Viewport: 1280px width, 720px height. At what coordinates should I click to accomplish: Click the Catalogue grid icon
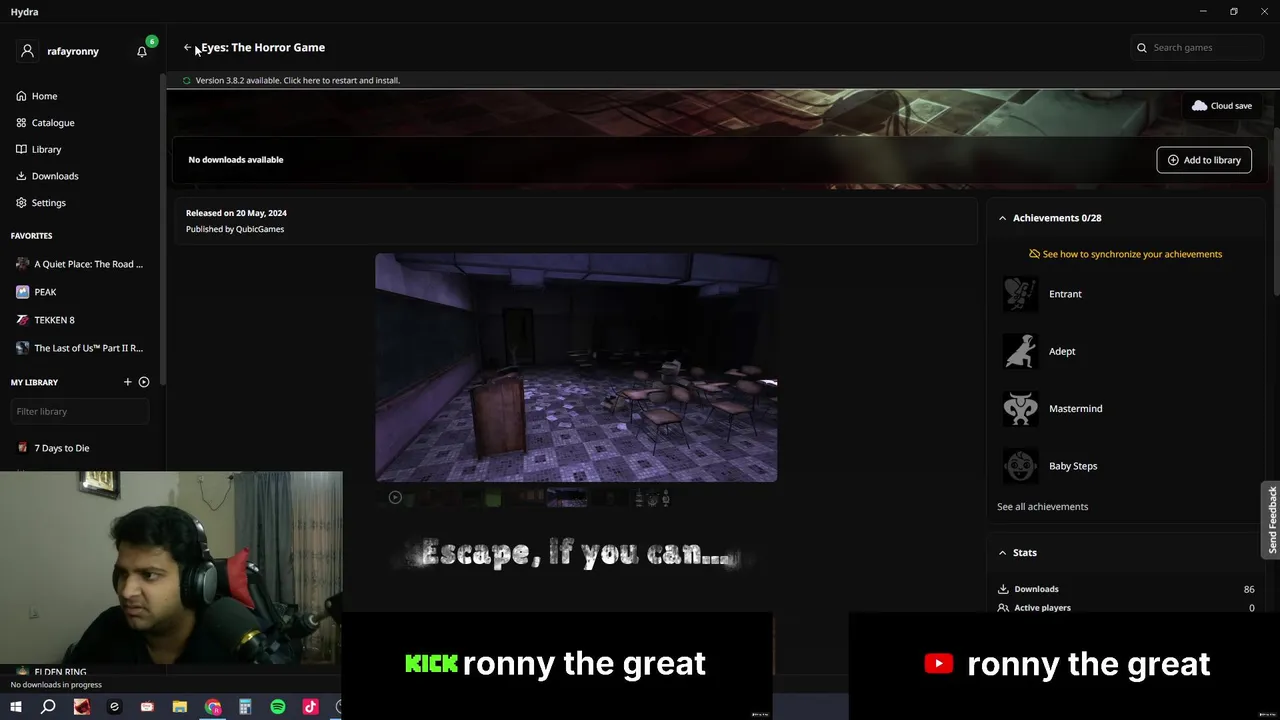coord(21,123)
